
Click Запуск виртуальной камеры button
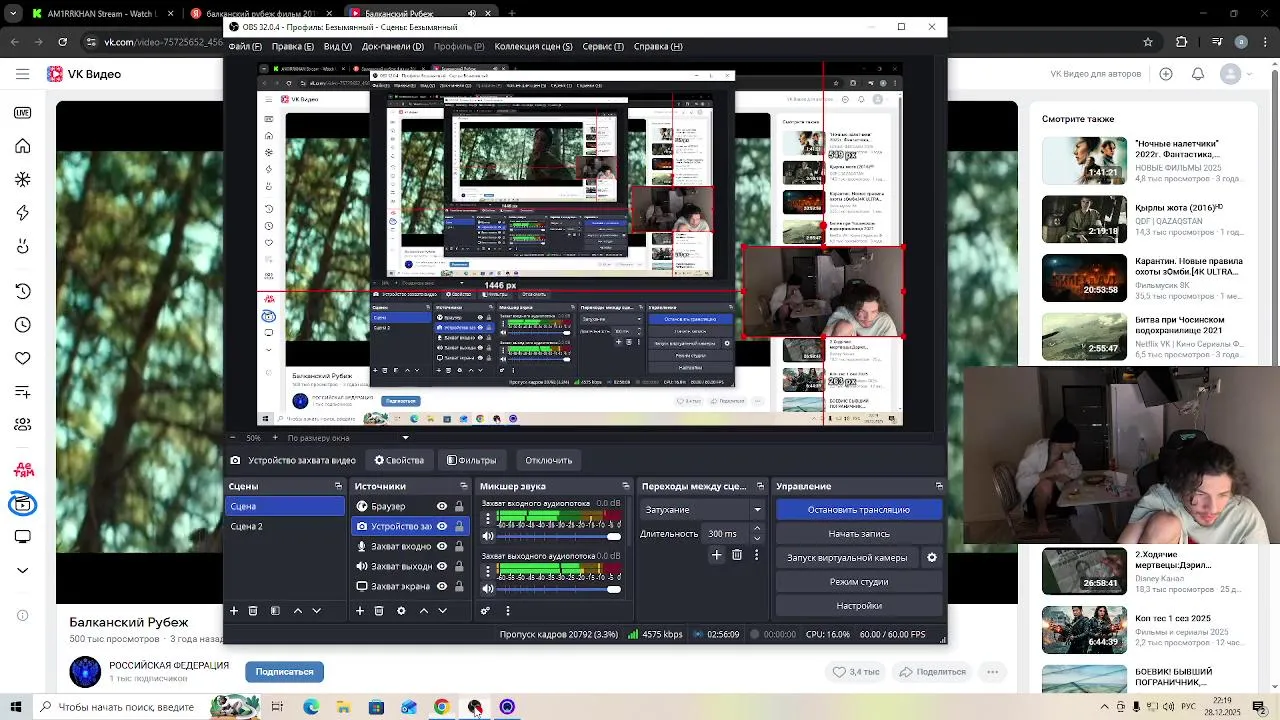(847, 558)
